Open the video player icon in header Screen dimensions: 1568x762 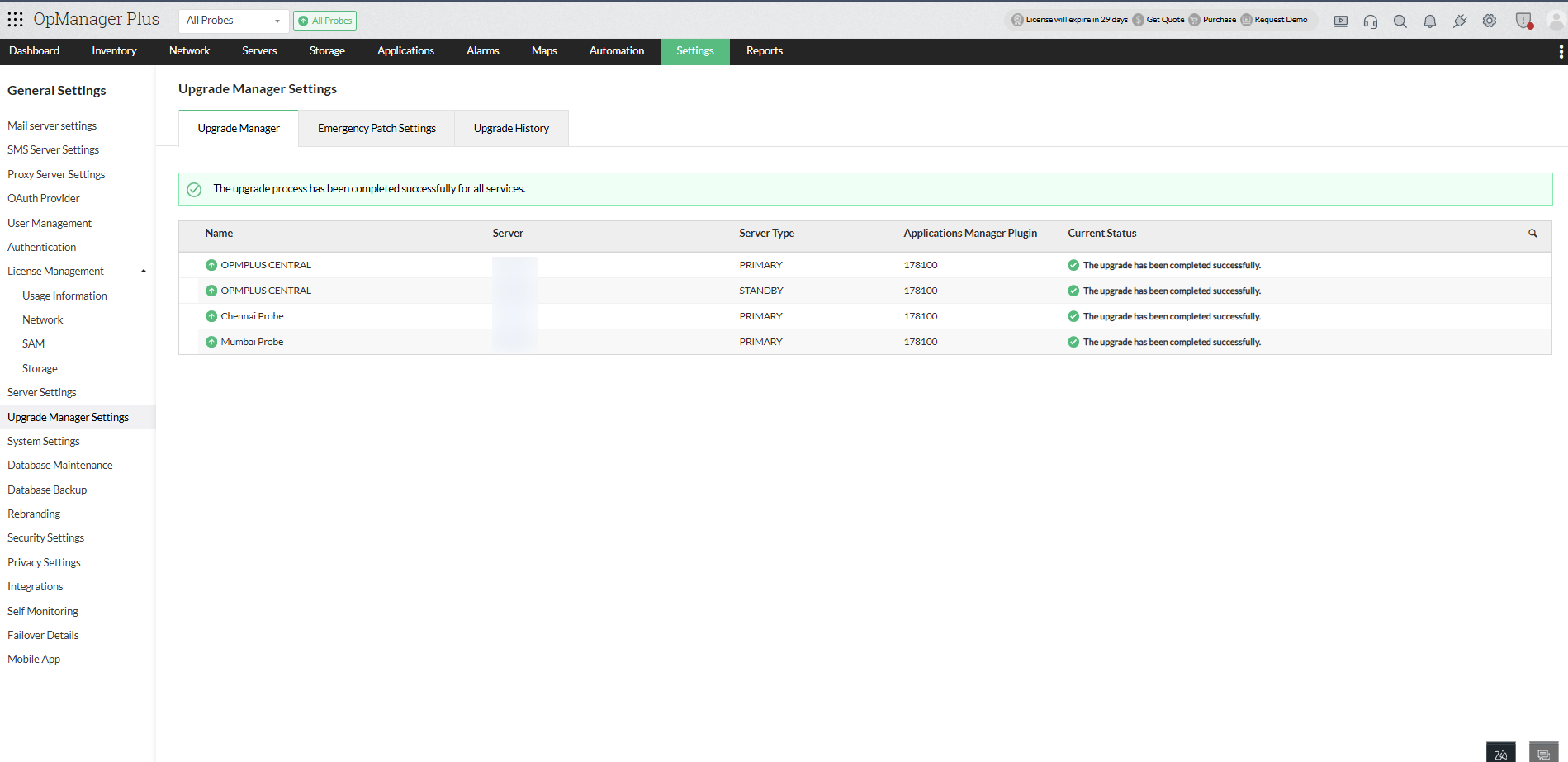(x=1341, y=21)
